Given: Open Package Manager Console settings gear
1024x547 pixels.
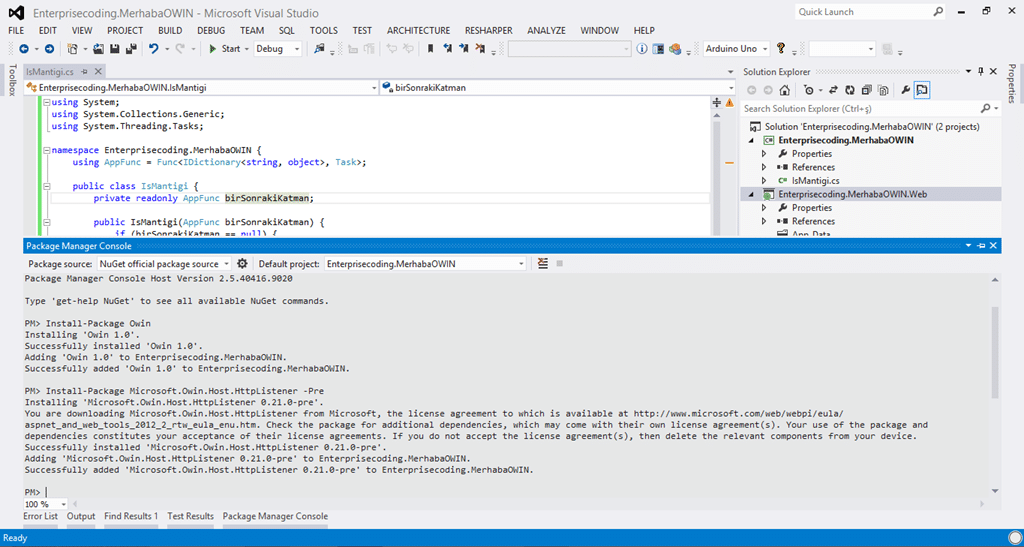Looking at the screenshot, I should [242, 264].
